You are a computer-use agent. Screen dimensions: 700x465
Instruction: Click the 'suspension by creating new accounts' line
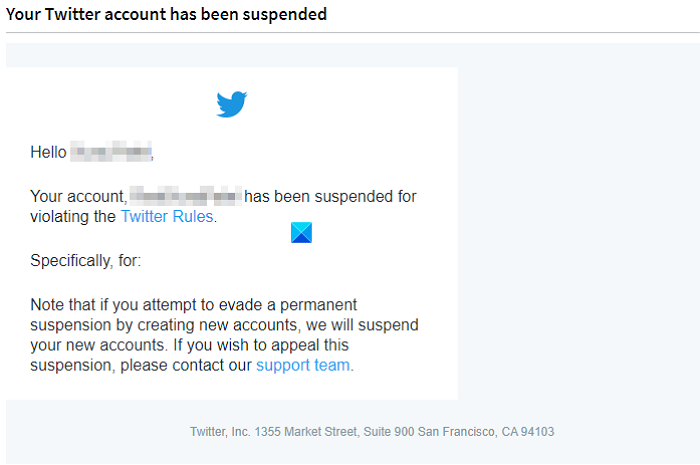224,325
